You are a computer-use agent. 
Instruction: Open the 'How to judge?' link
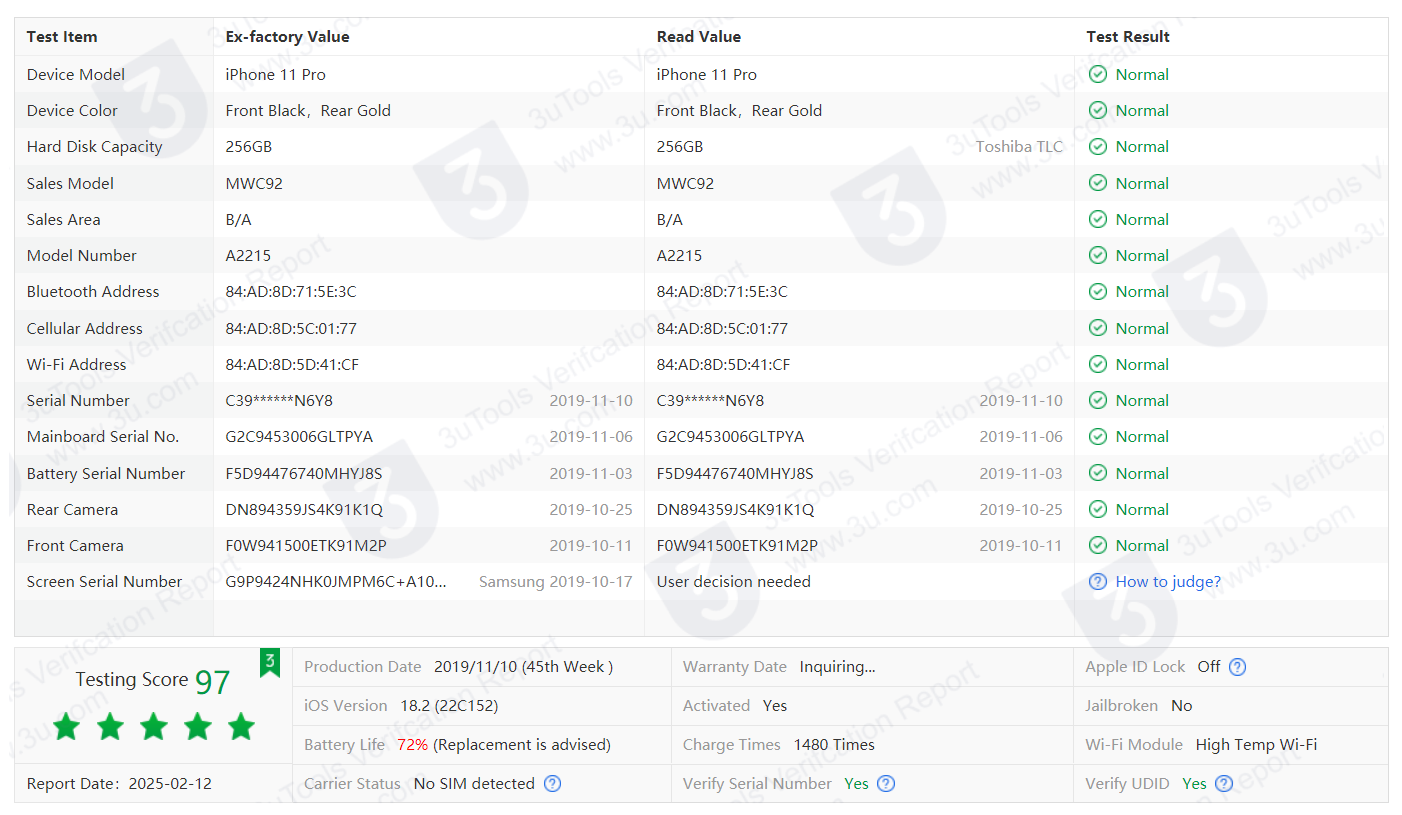[1168, 582]
